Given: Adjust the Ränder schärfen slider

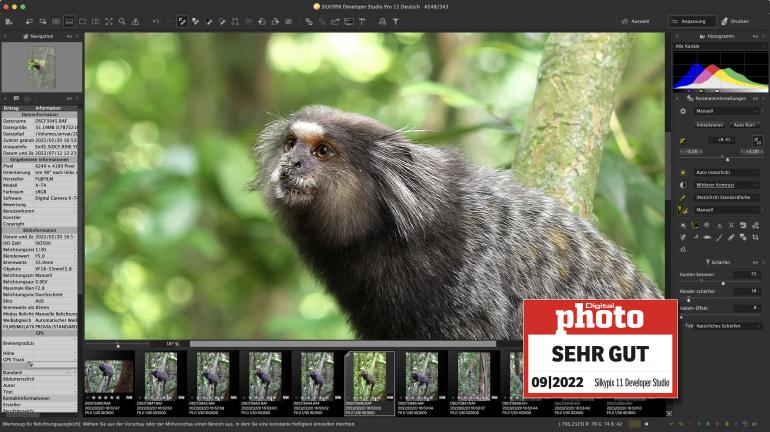Looking at the screenshot, I should point(688,299).
